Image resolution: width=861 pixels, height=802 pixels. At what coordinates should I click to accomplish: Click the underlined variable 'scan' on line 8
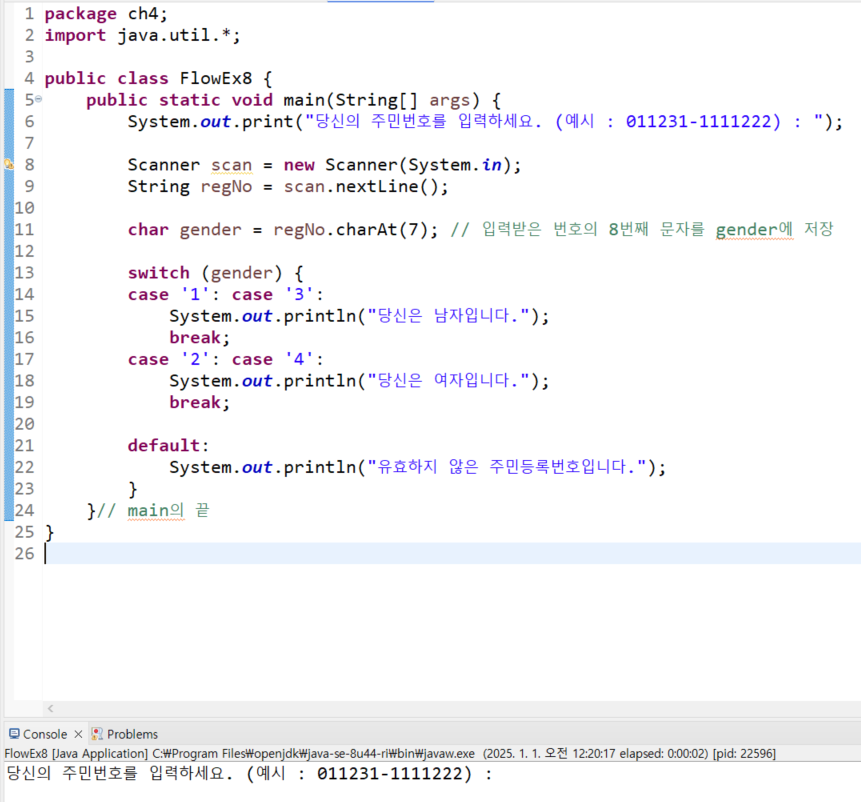pos(231,165)
